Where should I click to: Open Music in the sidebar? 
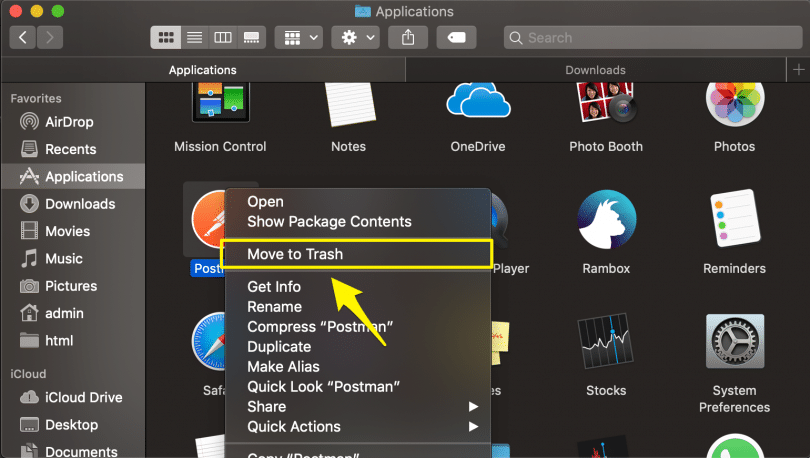pyautogui.click(x=72, y=259)
